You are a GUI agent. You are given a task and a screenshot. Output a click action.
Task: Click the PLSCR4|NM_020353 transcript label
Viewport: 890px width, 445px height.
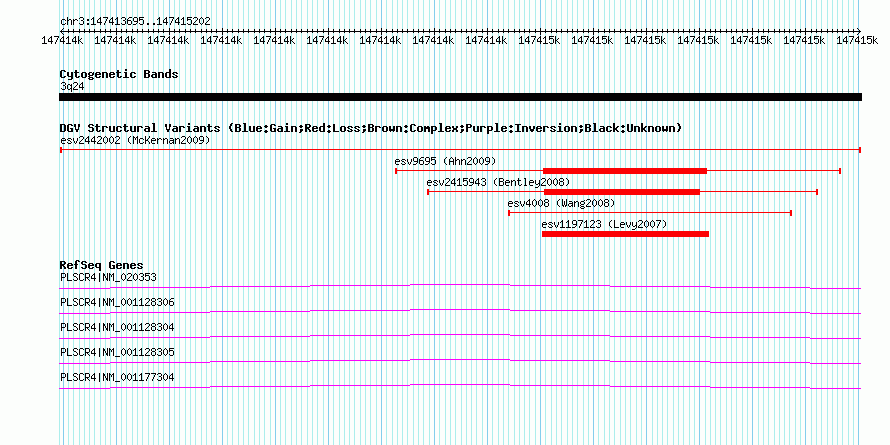pyautogui.click(x=108, y=277)
